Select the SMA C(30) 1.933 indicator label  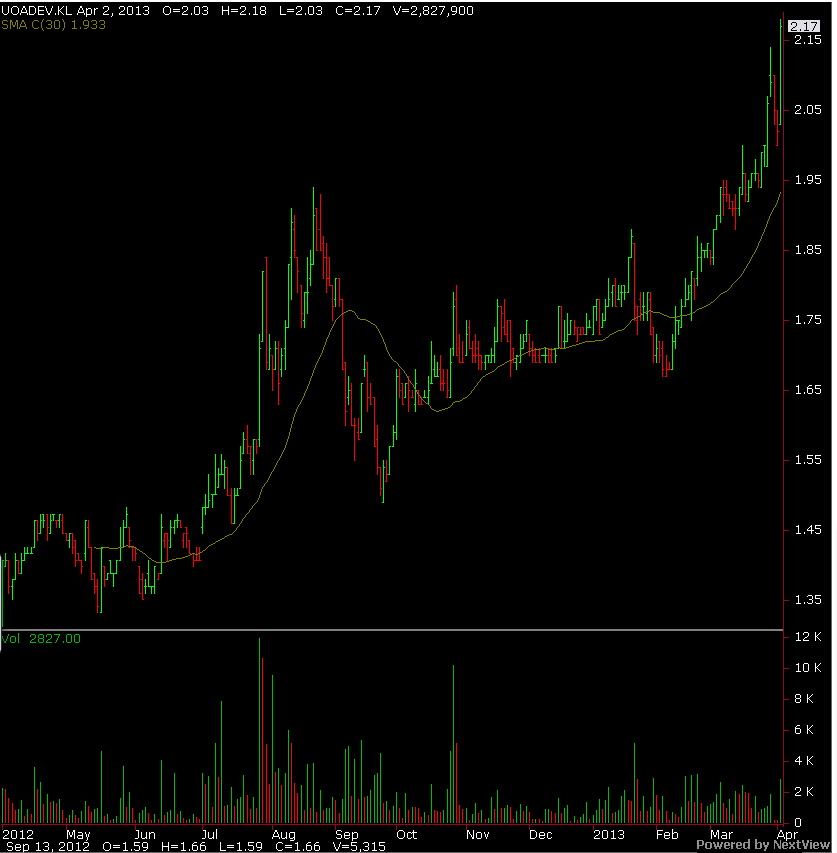click(53, 24)
